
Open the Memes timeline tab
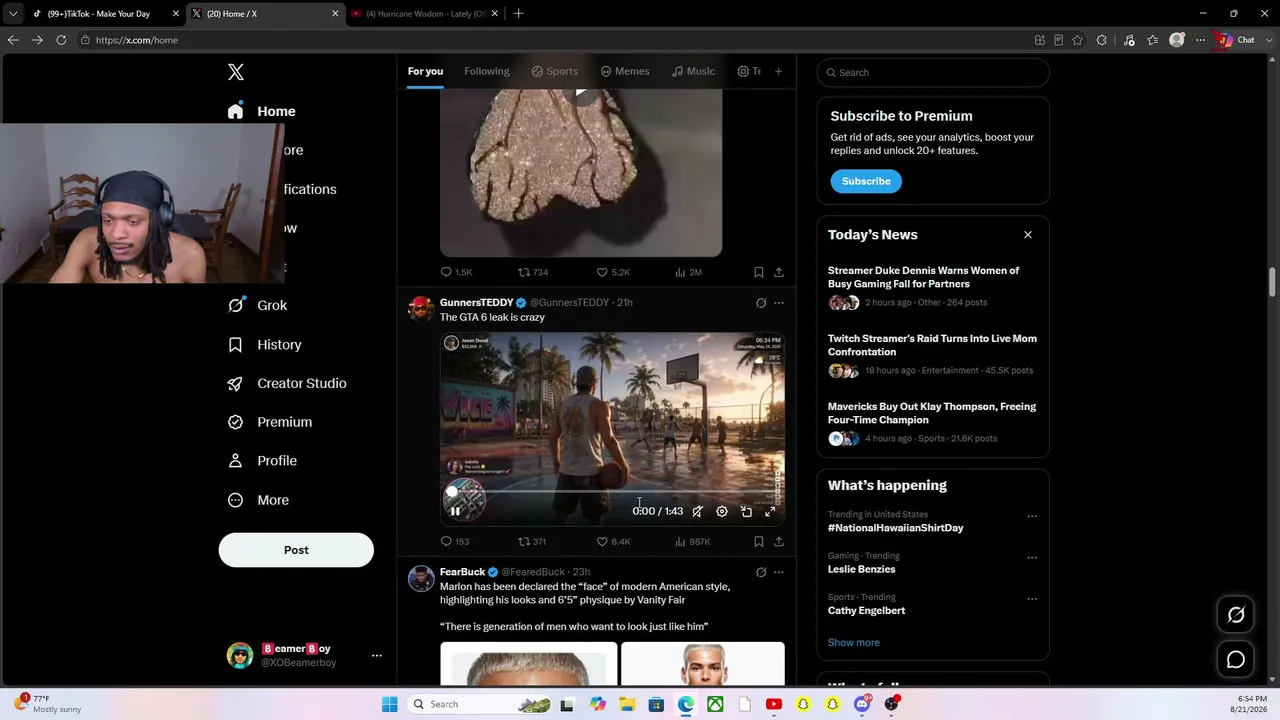pos(625,71)
